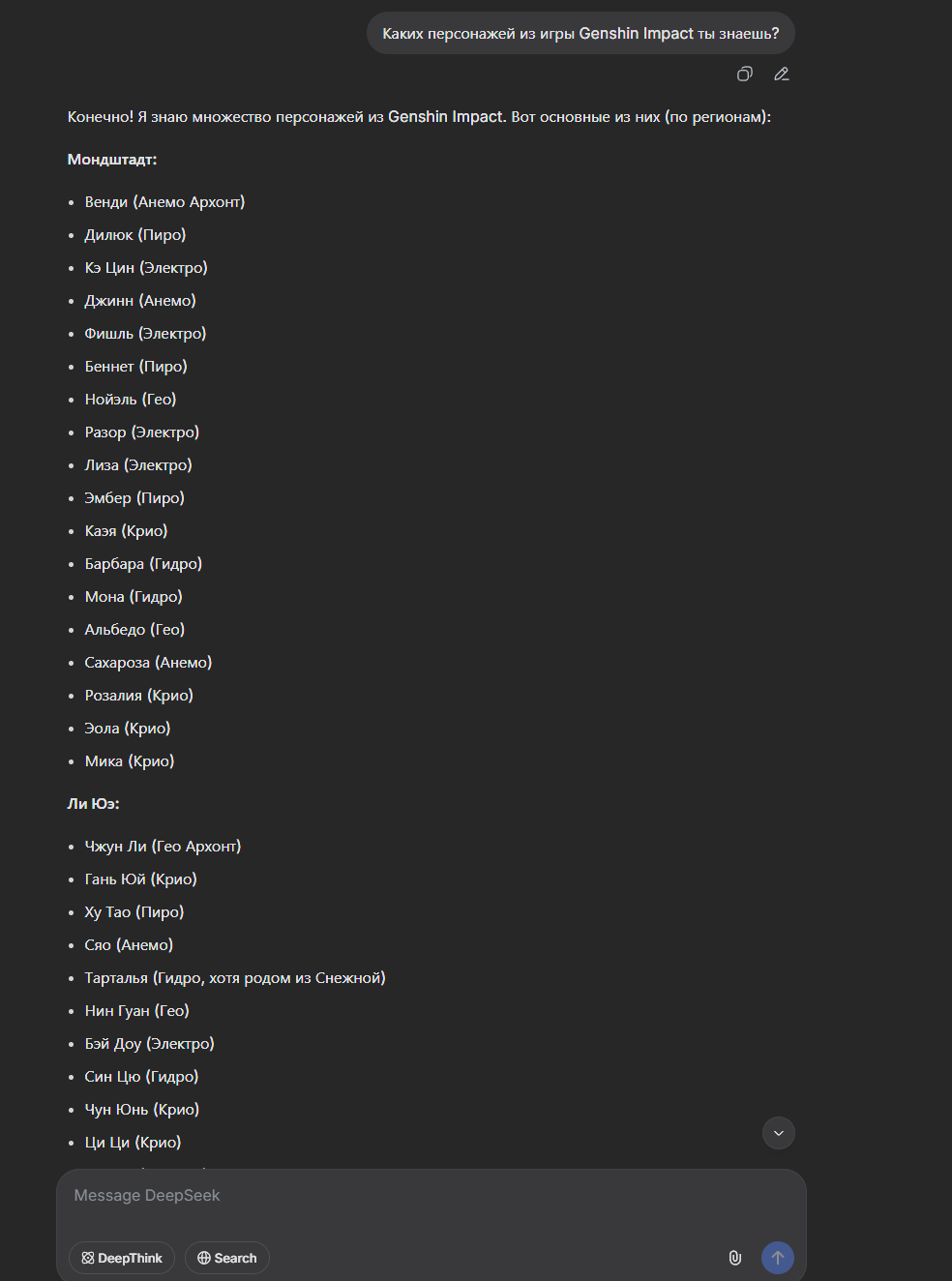952x1281 pixels.
Task: Attach a file using the paperclip icon
Action: pos(735,1258)
